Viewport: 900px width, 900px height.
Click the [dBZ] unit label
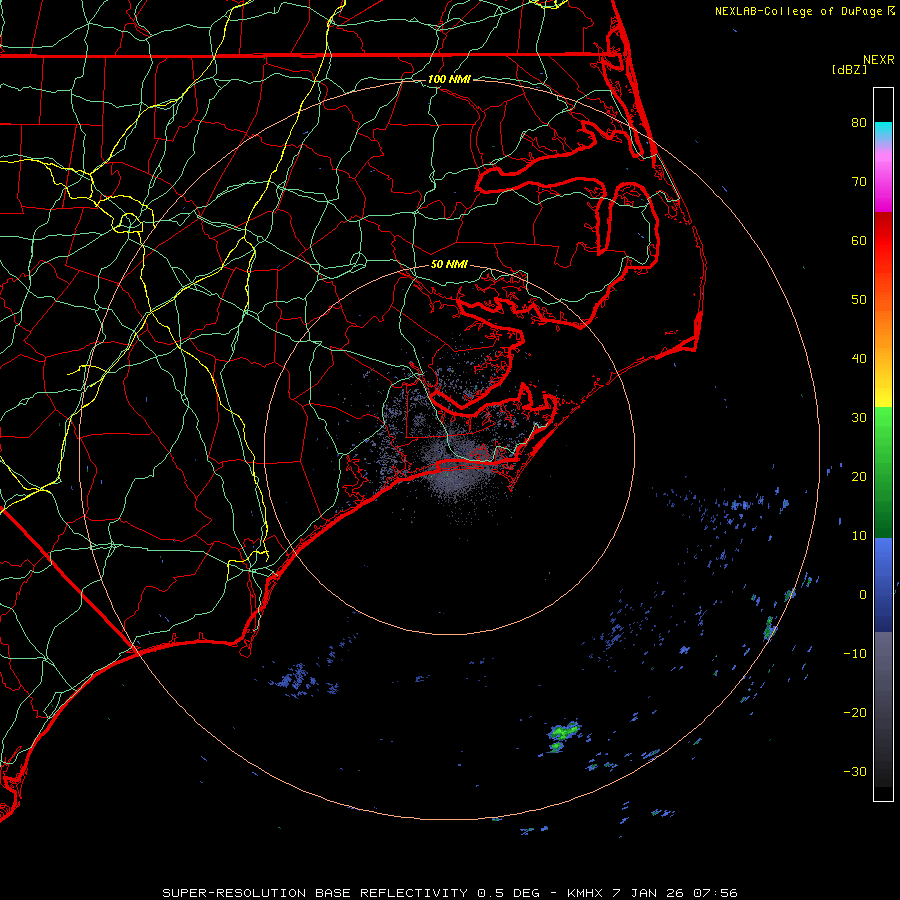click(x=849, y=69)
